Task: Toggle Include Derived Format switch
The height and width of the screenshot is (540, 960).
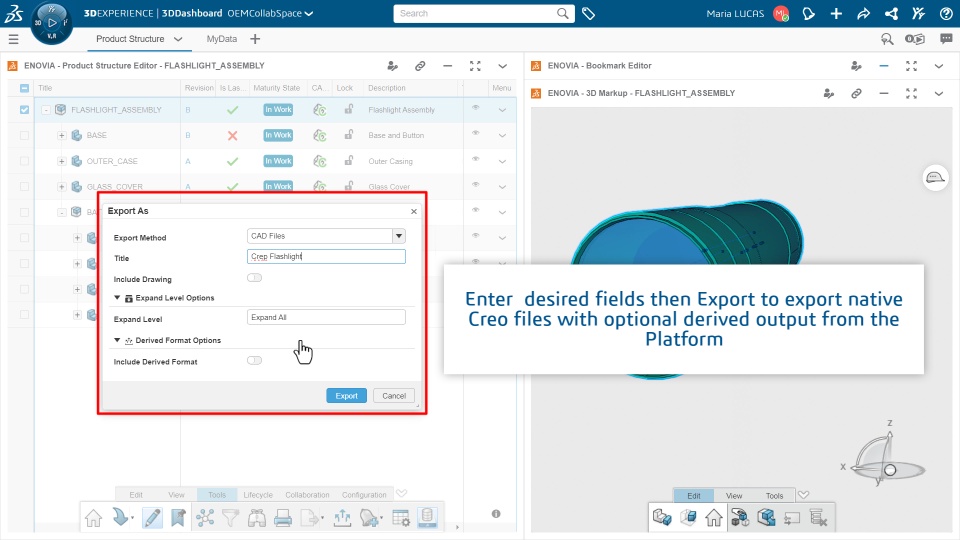Action: [x=254, y=361]
